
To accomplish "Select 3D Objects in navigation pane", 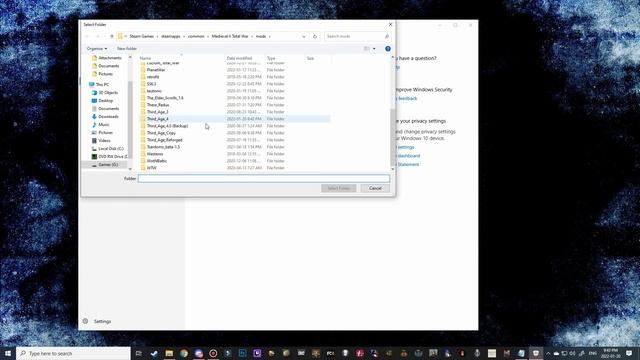I will [x=108, y=93].
